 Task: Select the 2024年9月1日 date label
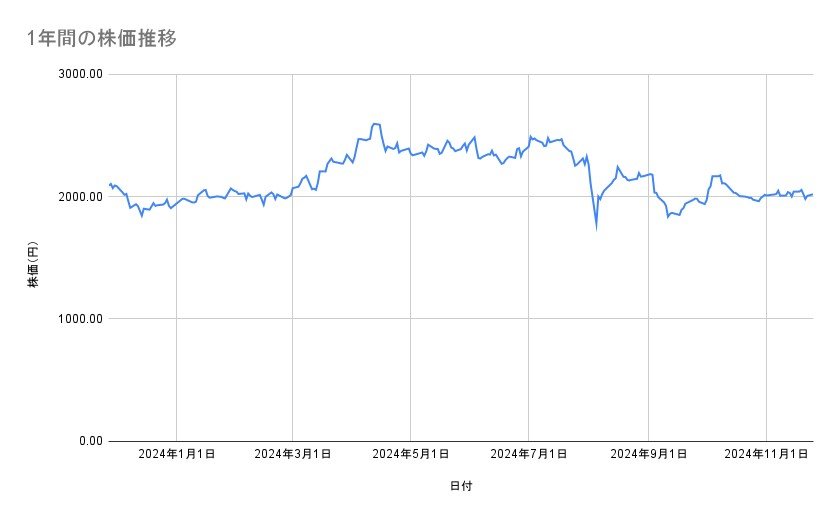649,454
